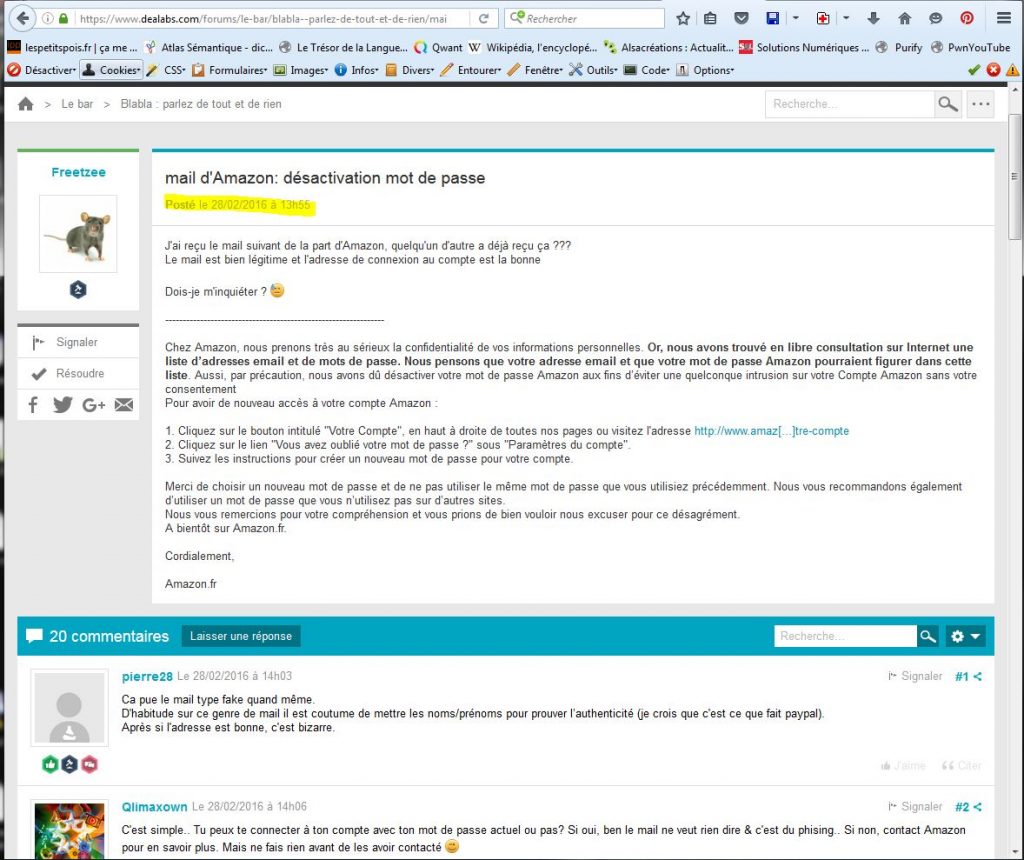Mark the thread as resolved with Résoudre
Image resolution: width=1024 pixels, height=860 pixels.
(78, 373)
